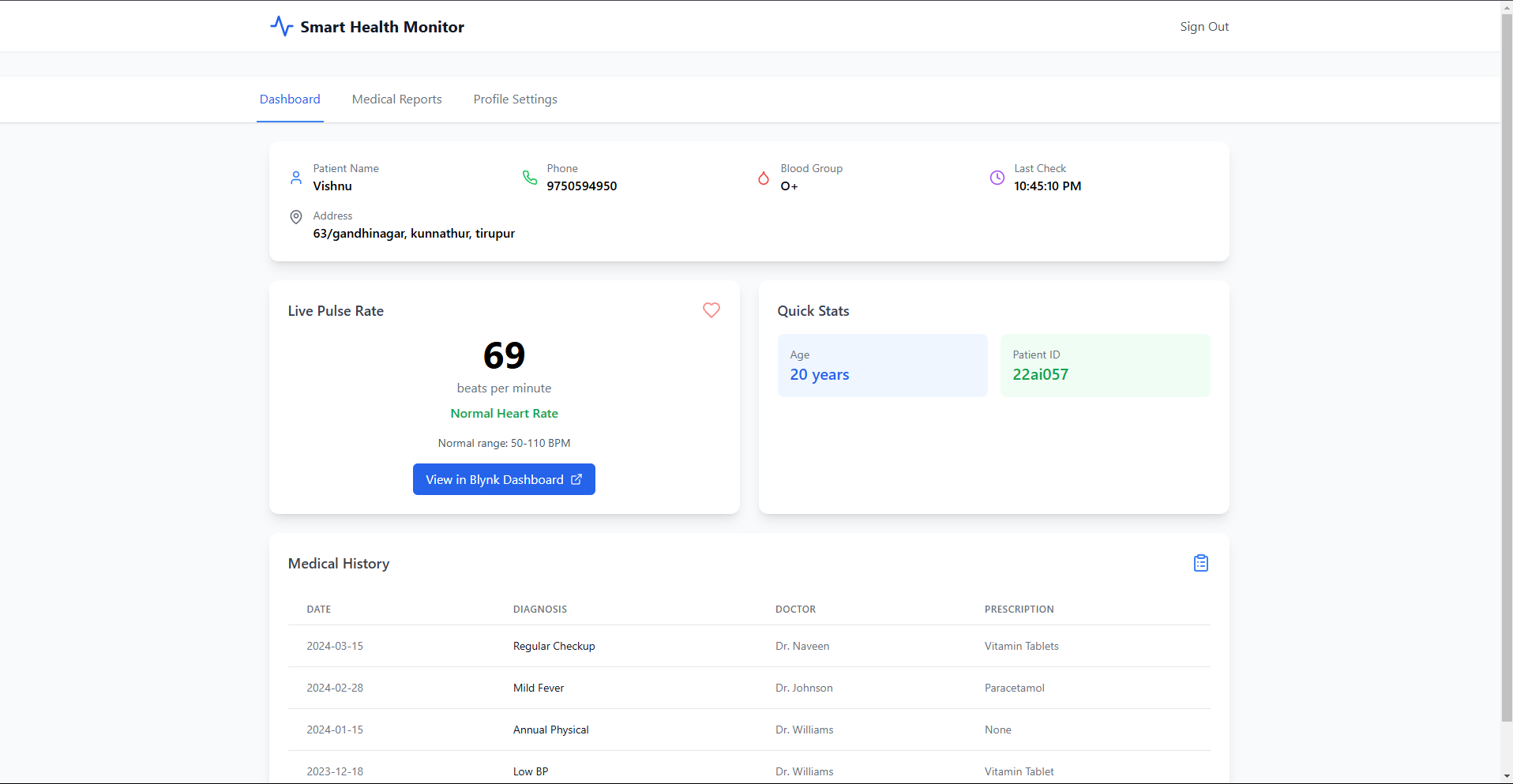1513x784 pixels.
Task: Click Dr. Johnson doctor cell
Action: coord(804,688)
